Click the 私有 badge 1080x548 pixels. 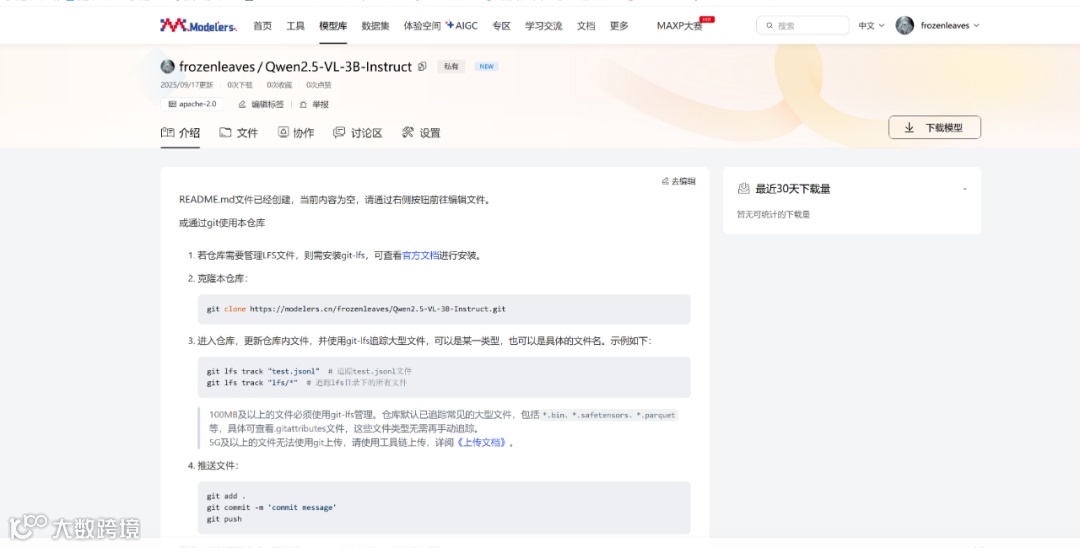coord(451,67)
